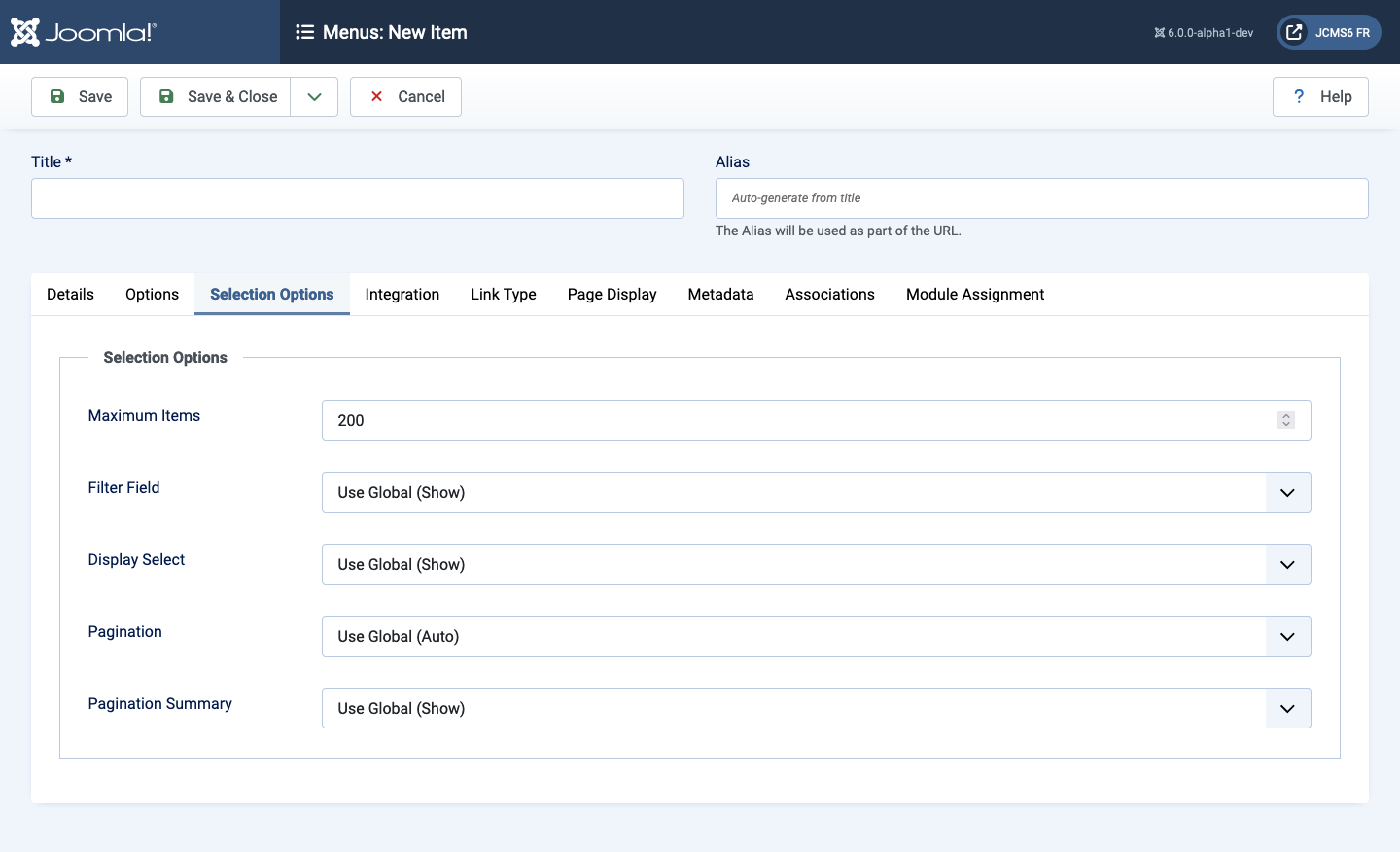Click the Save disk icon

click(x=58, y=96)
